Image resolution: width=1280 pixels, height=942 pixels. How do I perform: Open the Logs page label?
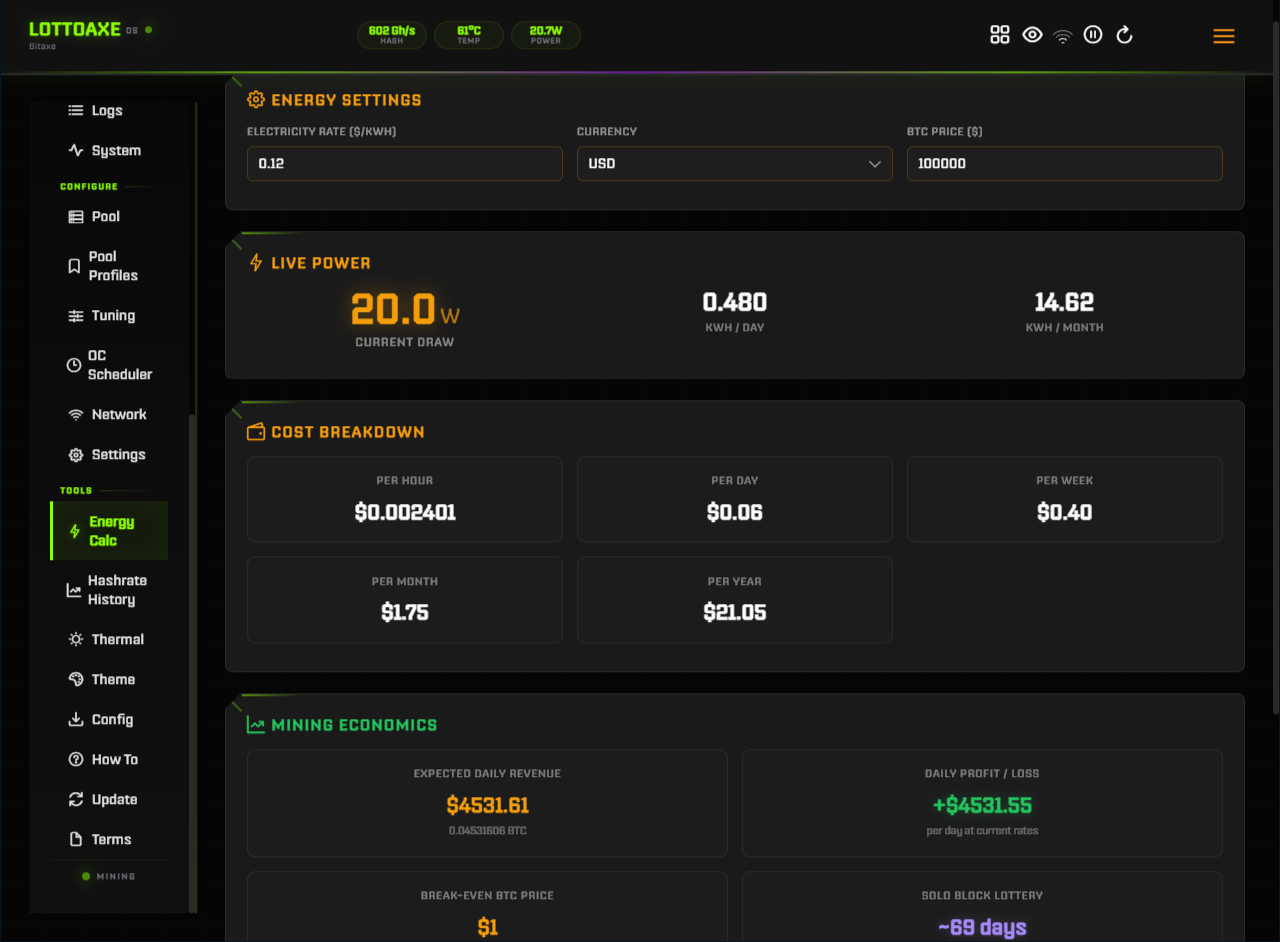pos(107,111)
